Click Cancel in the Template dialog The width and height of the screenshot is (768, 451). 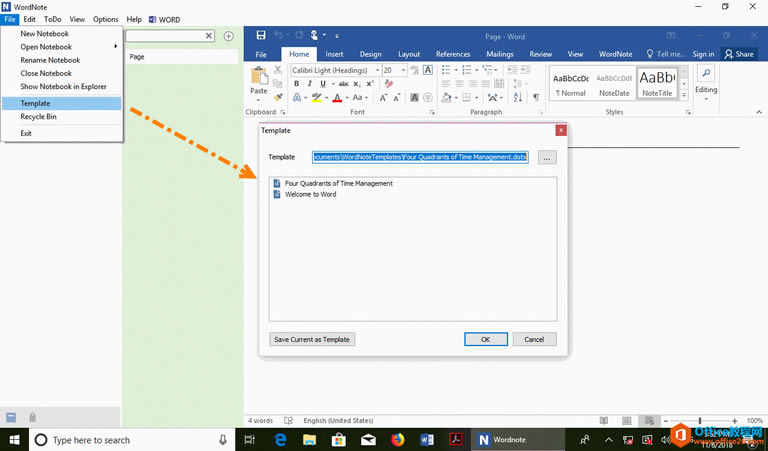534,339
